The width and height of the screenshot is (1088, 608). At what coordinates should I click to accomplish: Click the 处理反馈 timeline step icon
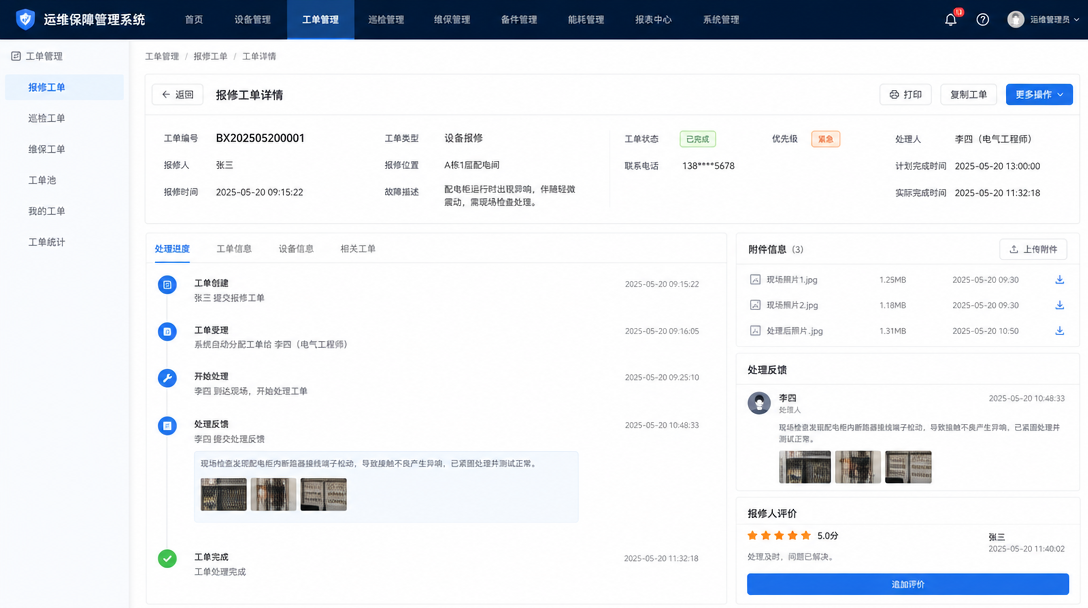pos(167,425)
